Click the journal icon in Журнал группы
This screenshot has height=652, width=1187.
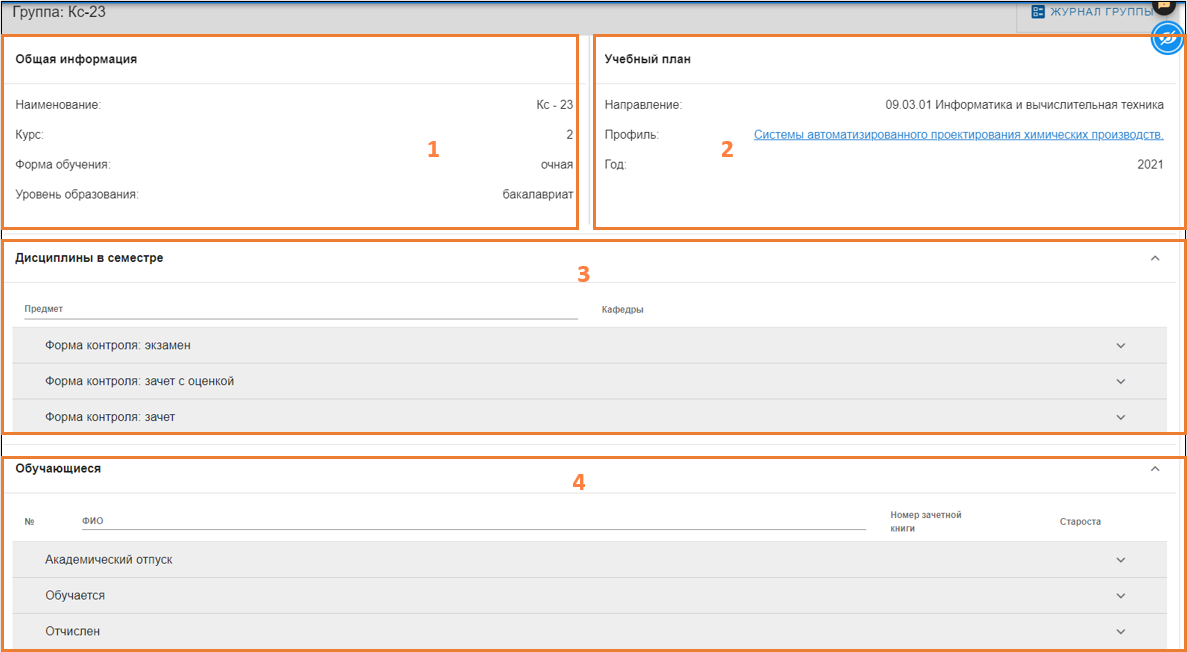(1037, 12)
